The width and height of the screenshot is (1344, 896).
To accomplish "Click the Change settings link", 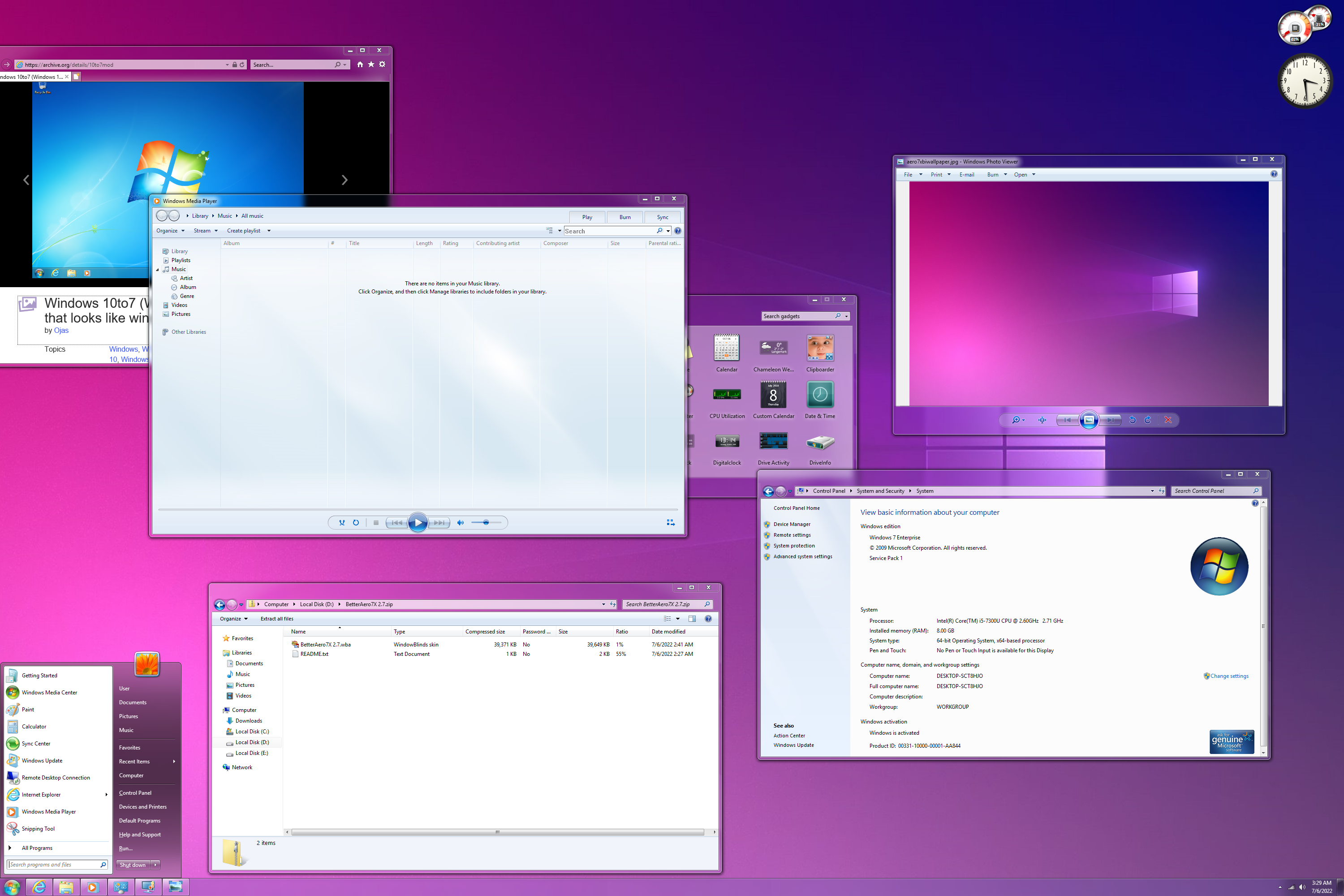I will coord(1229,676).
